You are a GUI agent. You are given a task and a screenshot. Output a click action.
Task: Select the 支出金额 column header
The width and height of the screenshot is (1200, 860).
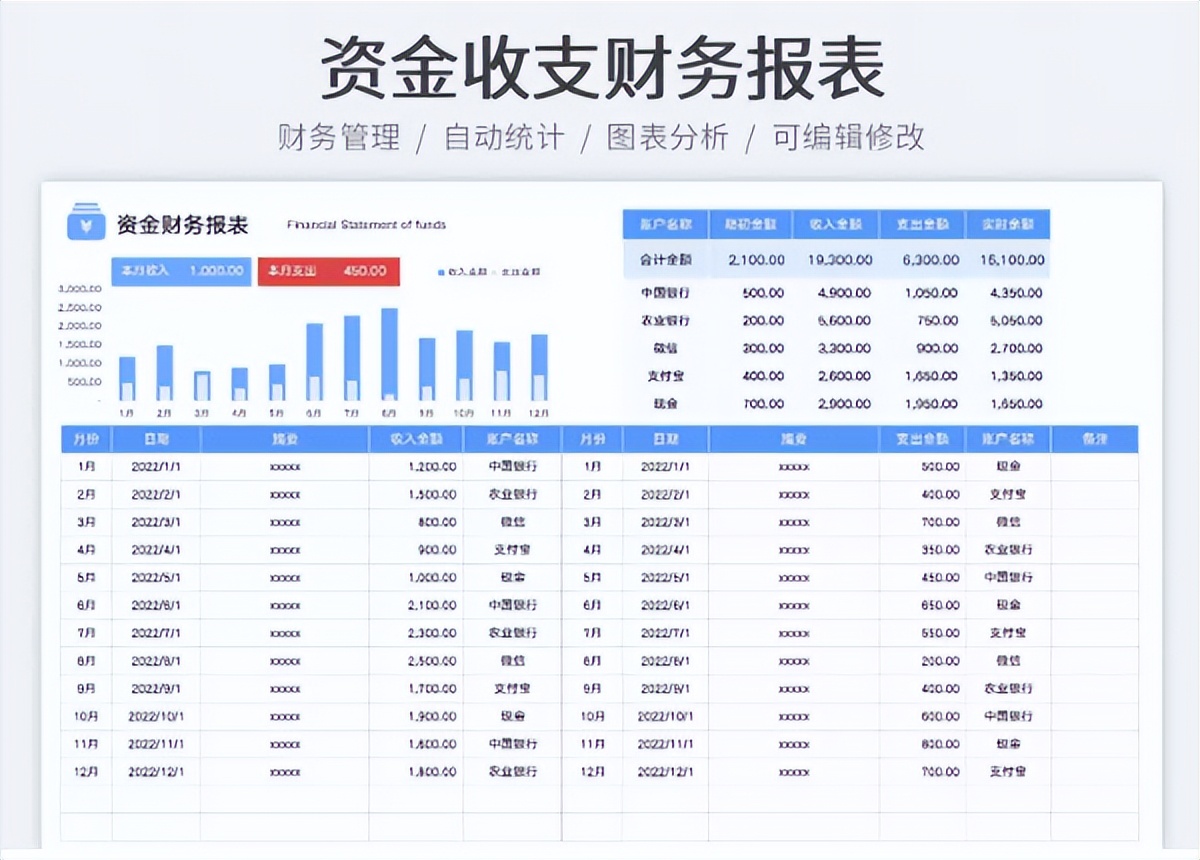(920, 439)
